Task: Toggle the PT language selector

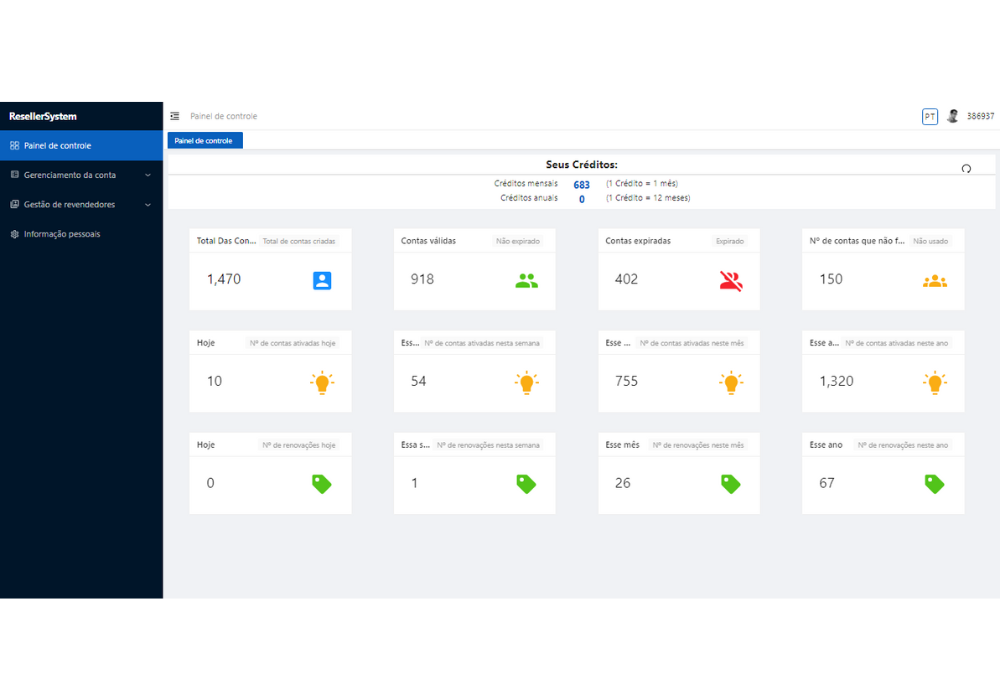Action: coord(930,116)
